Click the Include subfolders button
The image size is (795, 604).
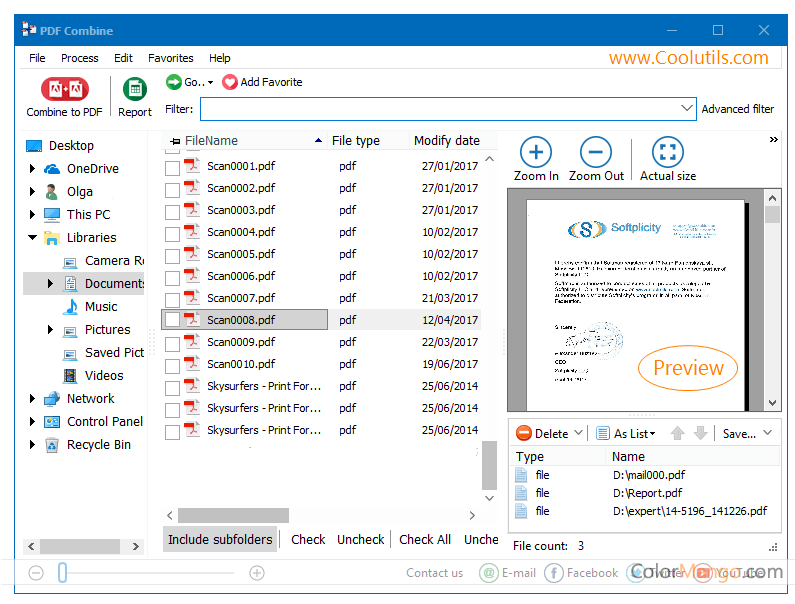pos(220,540)
